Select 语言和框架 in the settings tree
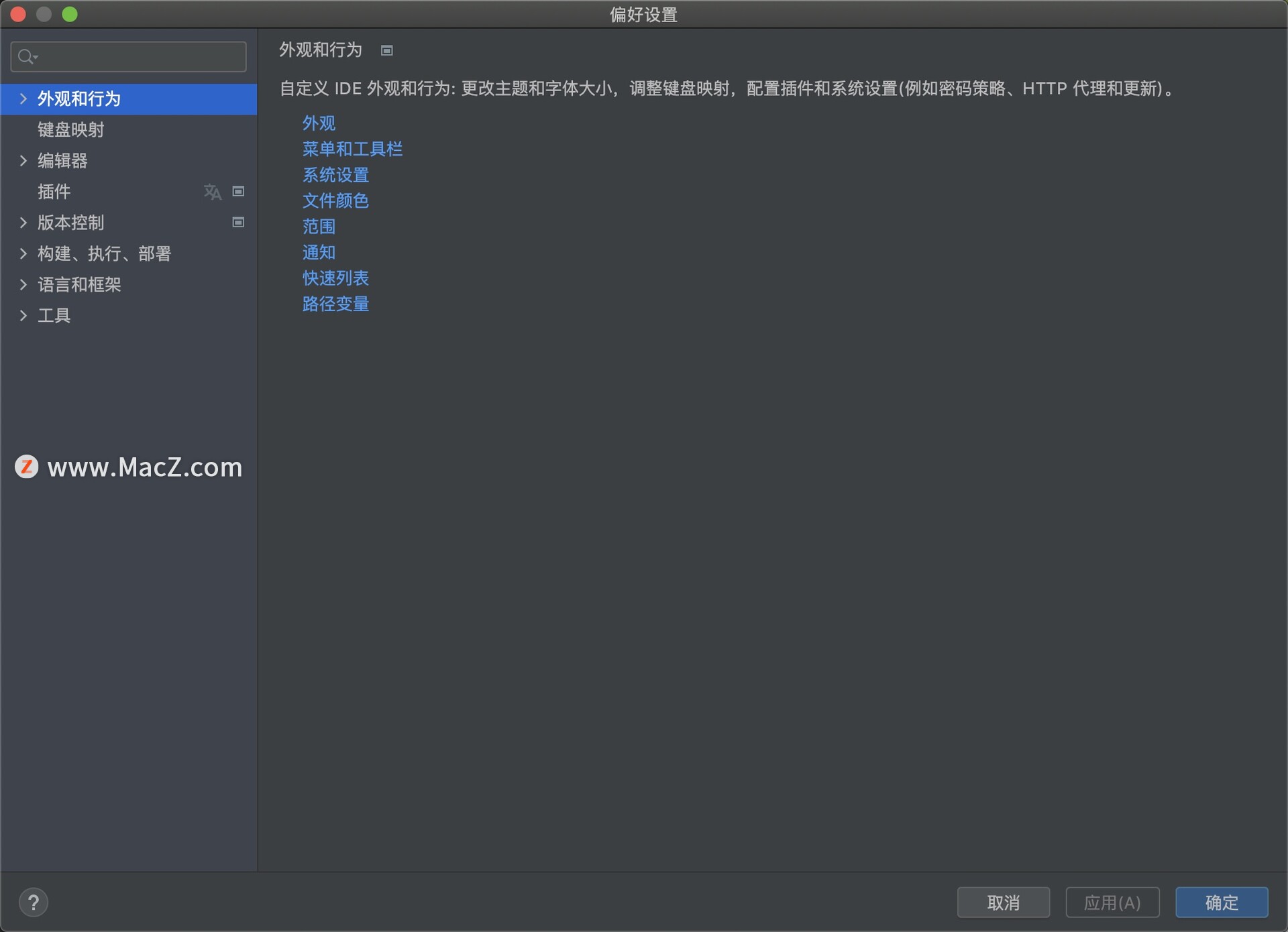This screenshot has height=932, width=1288. click(x=128, y=284)
